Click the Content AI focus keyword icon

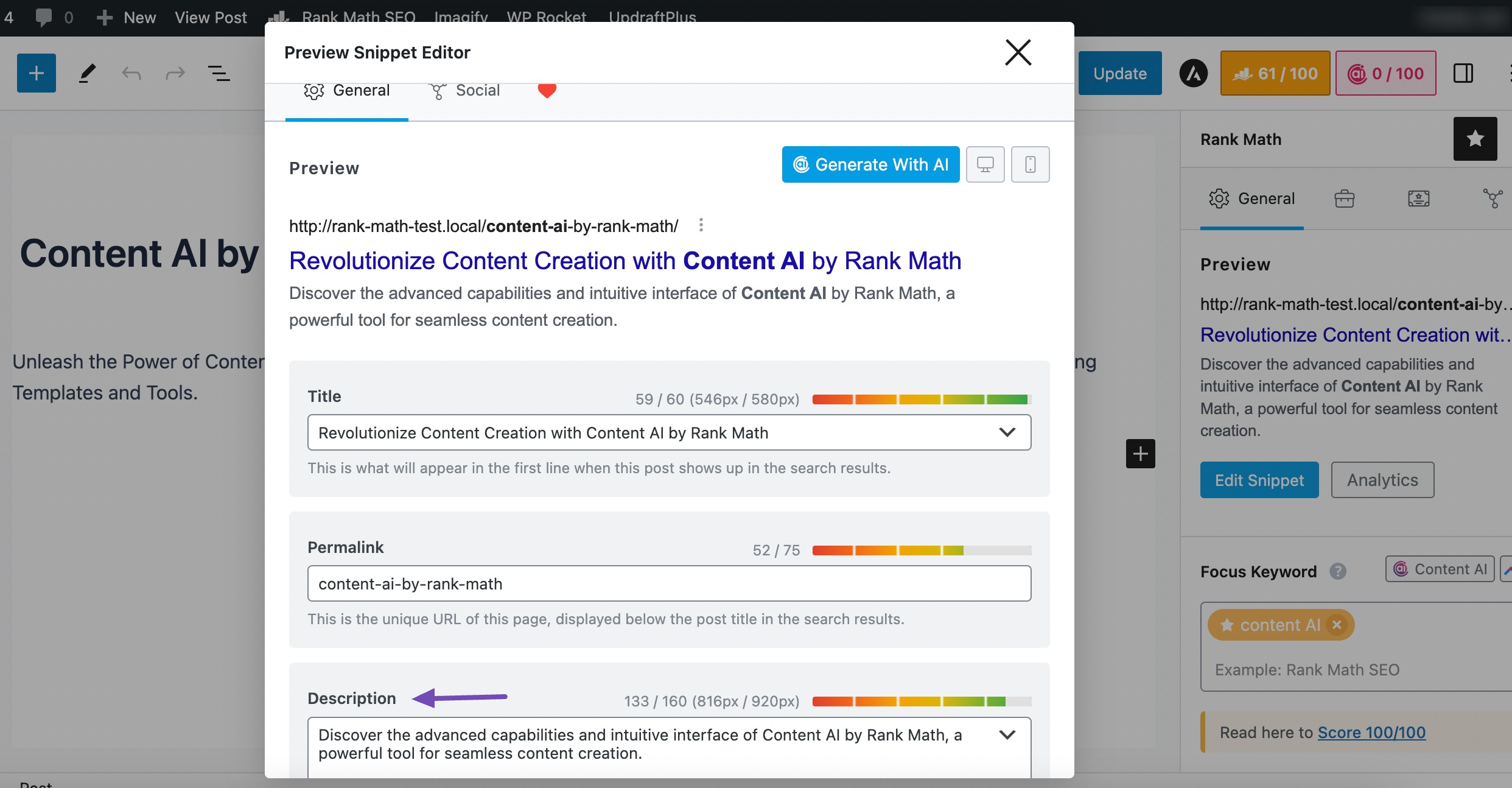point(1442,570)
